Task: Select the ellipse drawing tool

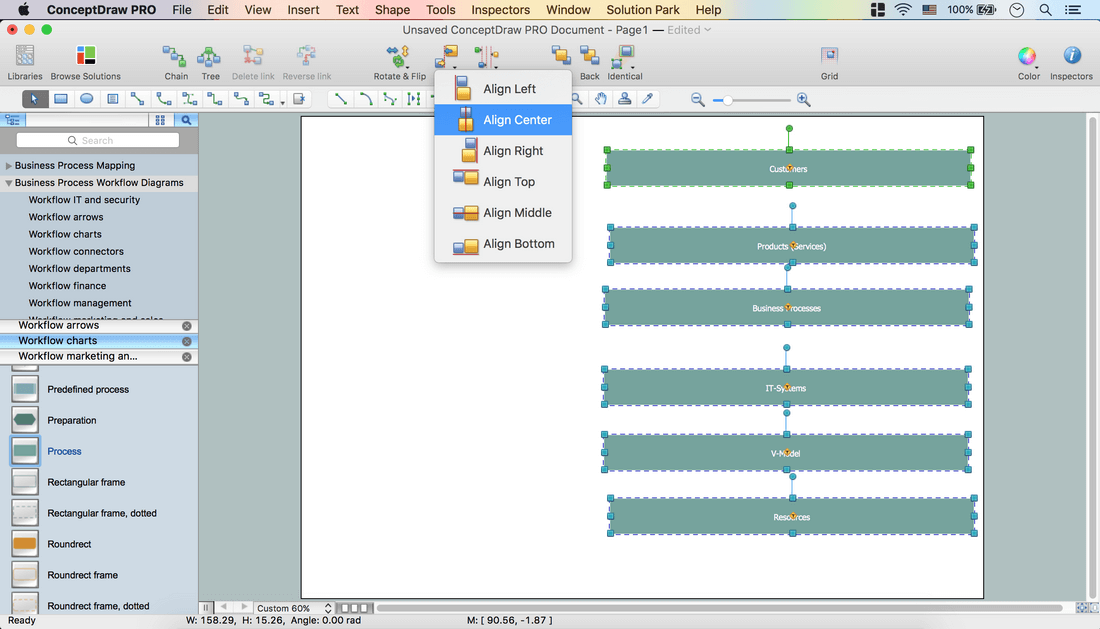Action: [x=87, y=99]
